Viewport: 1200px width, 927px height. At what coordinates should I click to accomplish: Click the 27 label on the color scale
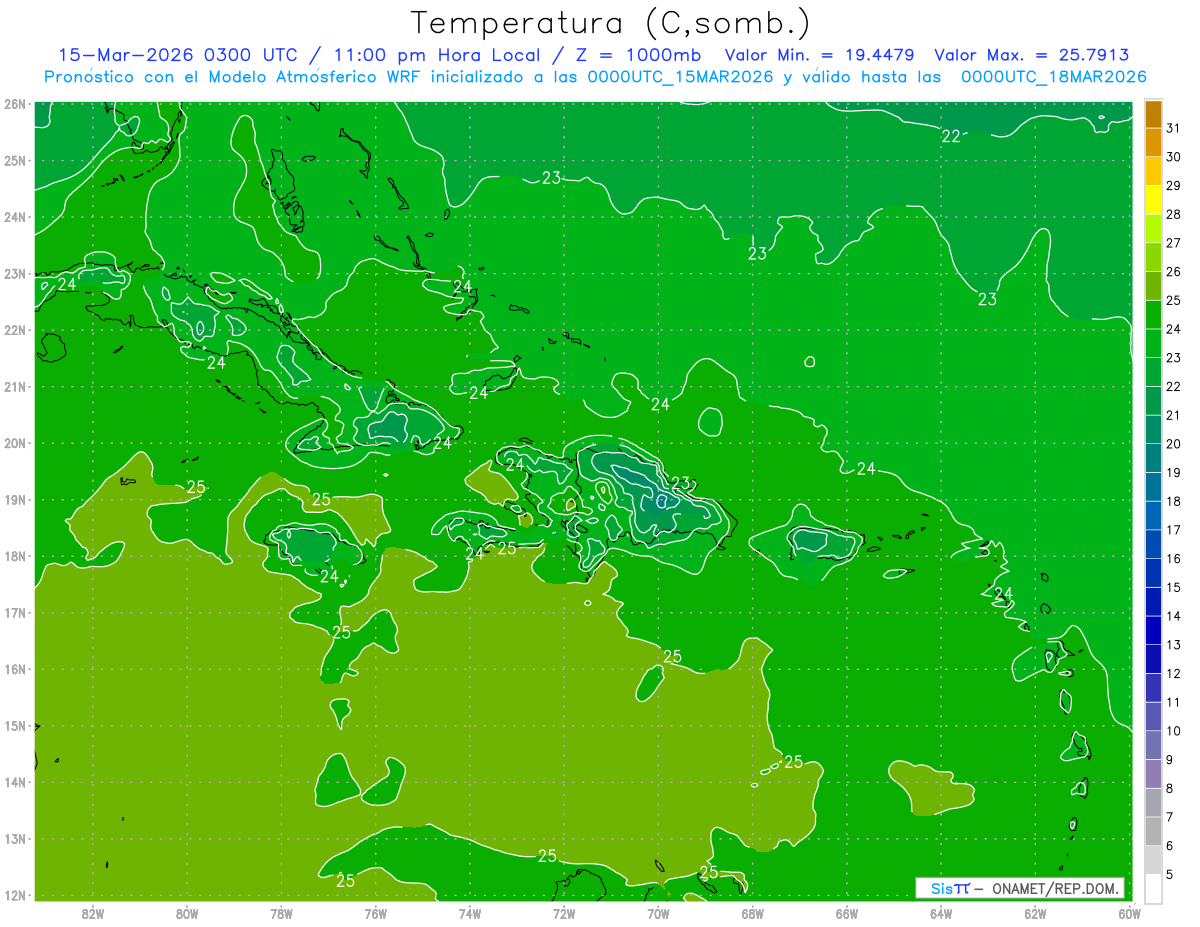[1173, 242]
